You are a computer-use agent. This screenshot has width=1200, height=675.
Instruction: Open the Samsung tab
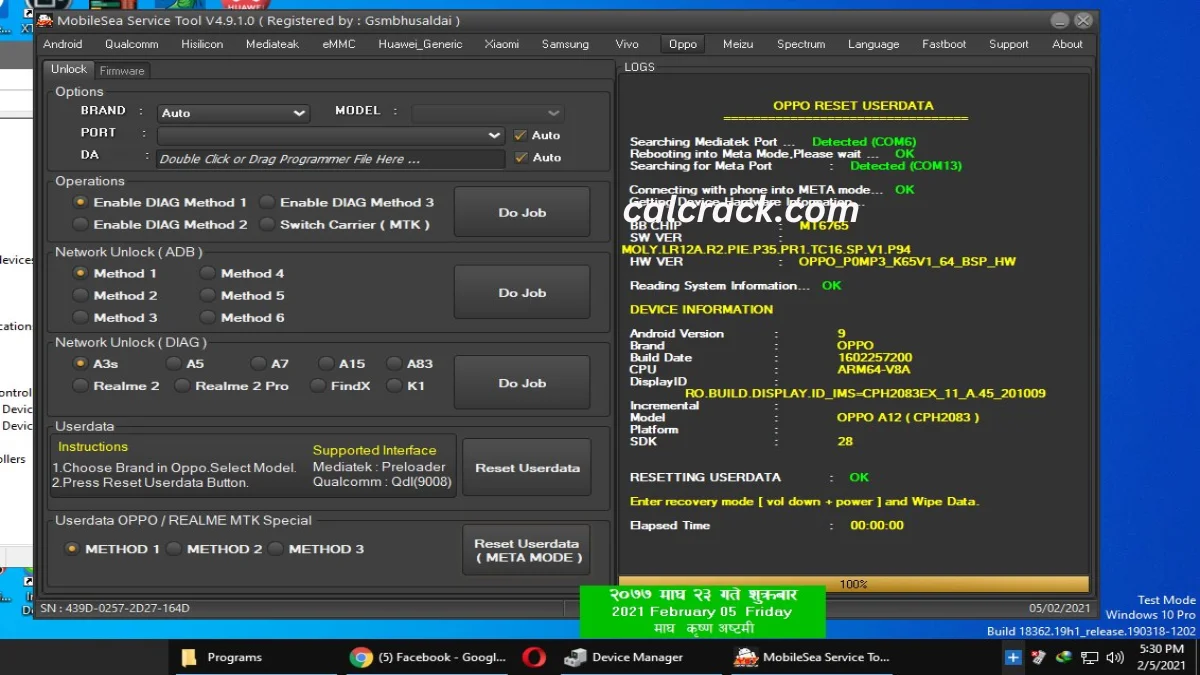pos(565,44)
